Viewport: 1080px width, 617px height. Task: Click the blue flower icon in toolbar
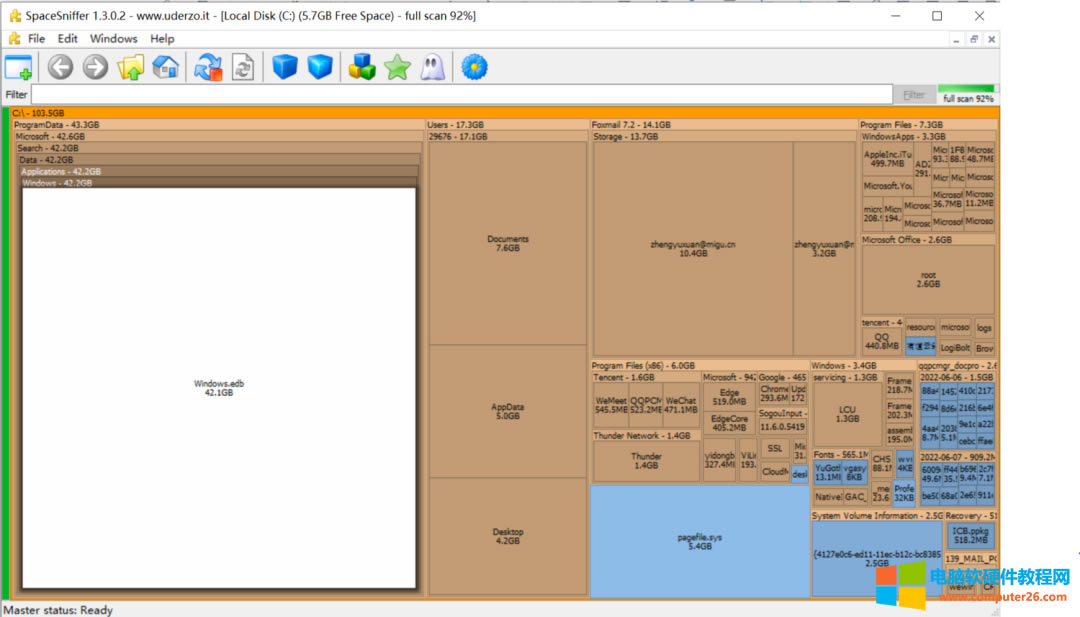(x=474, y=67)
